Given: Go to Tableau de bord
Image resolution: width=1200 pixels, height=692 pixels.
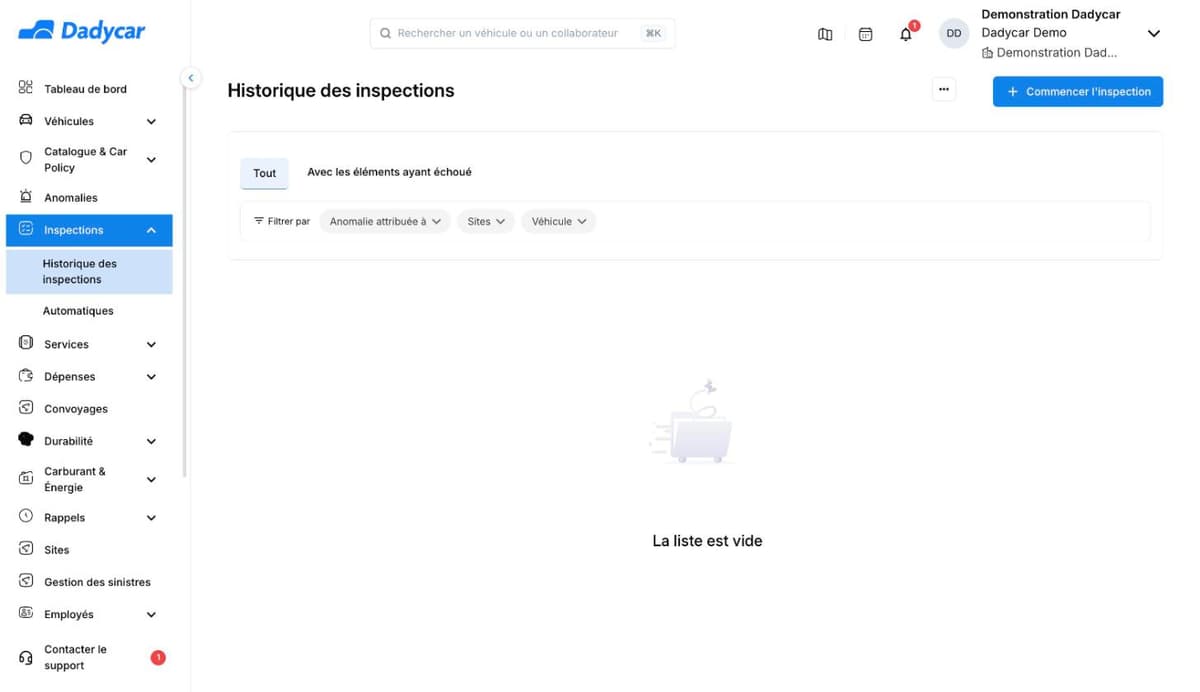Looking at the screenshot, I should [85, 89].
